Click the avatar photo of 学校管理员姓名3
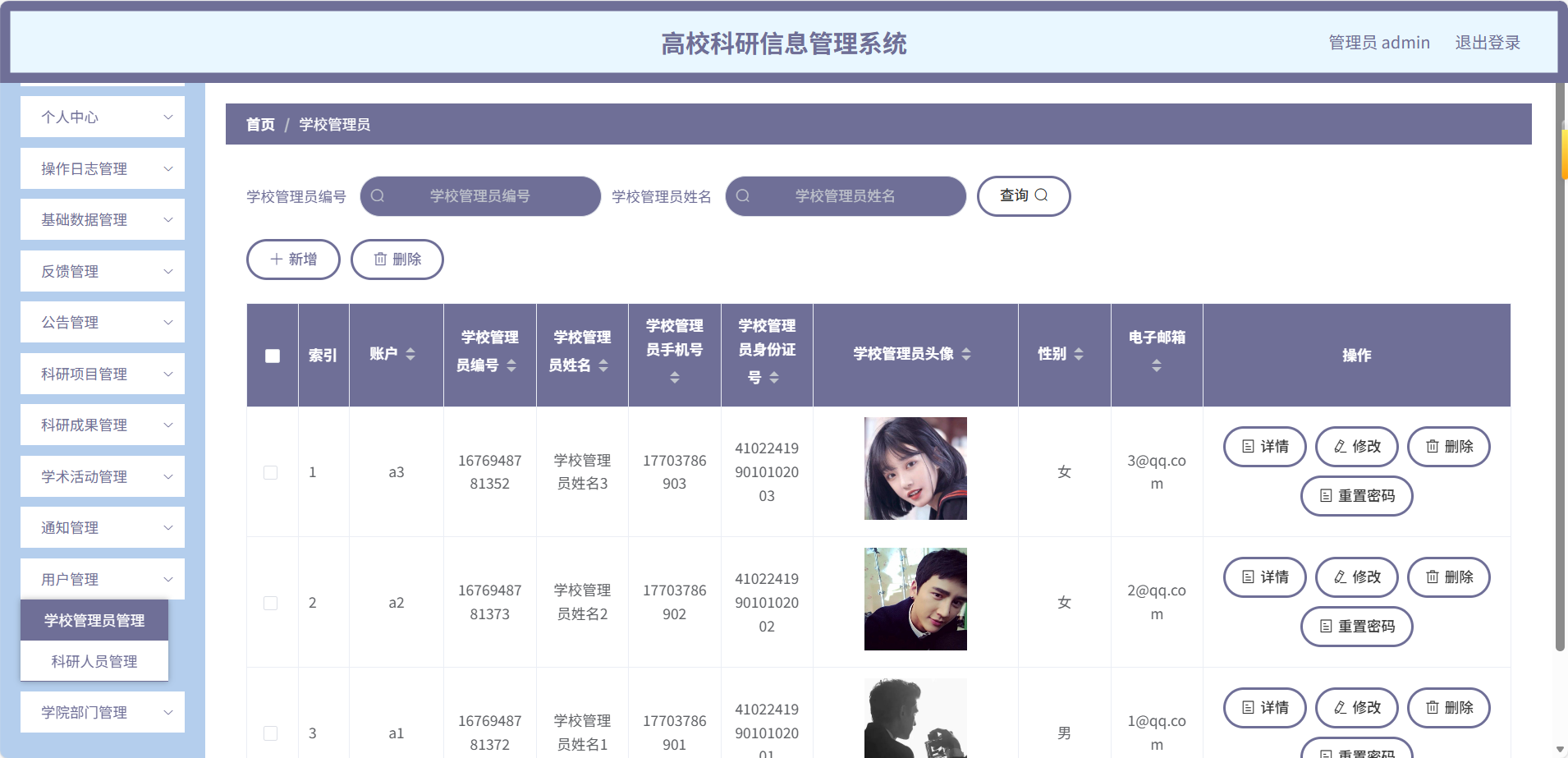 point(915,468)
